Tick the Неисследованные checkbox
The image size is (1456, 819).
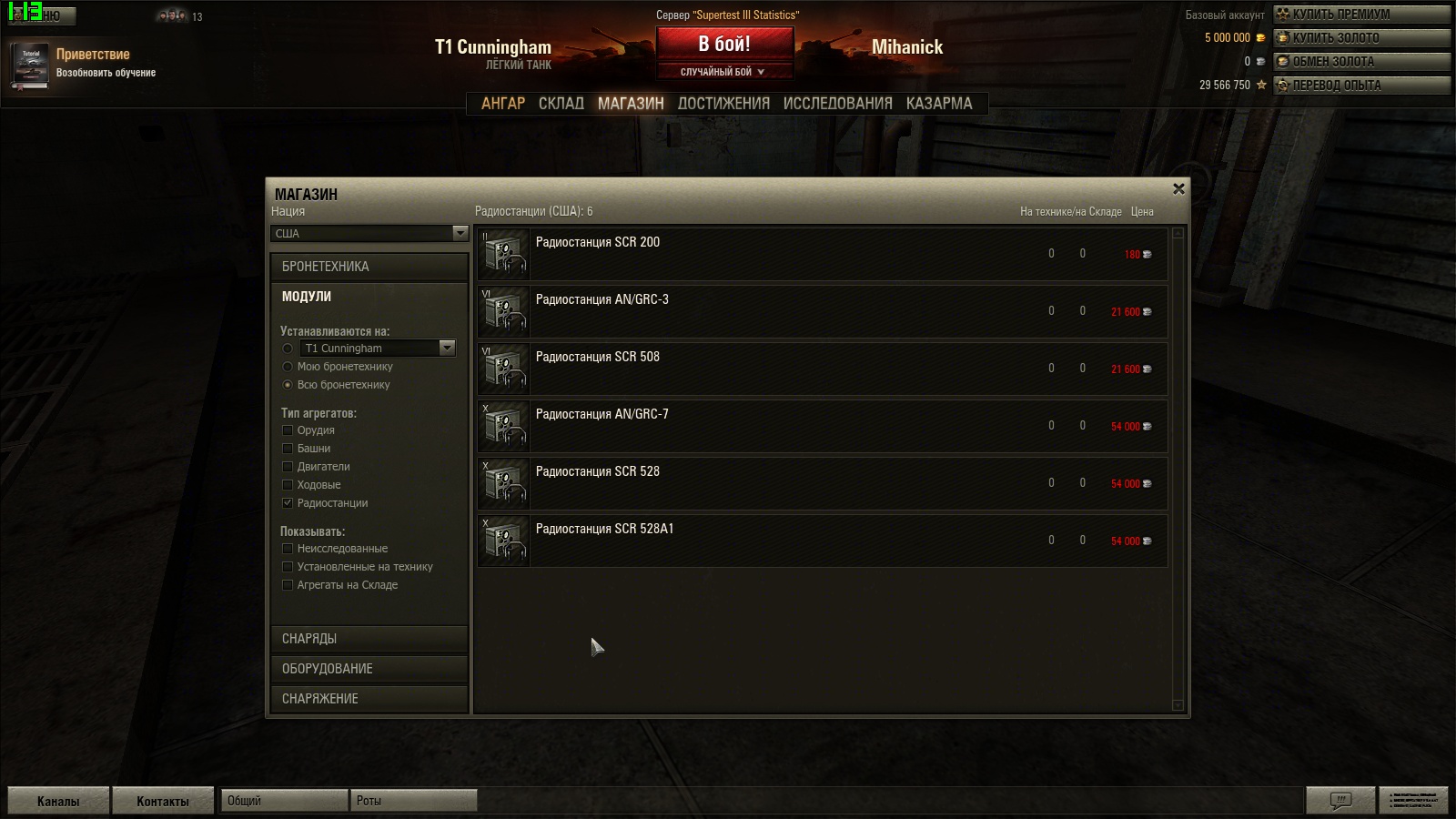coord(288,549)
